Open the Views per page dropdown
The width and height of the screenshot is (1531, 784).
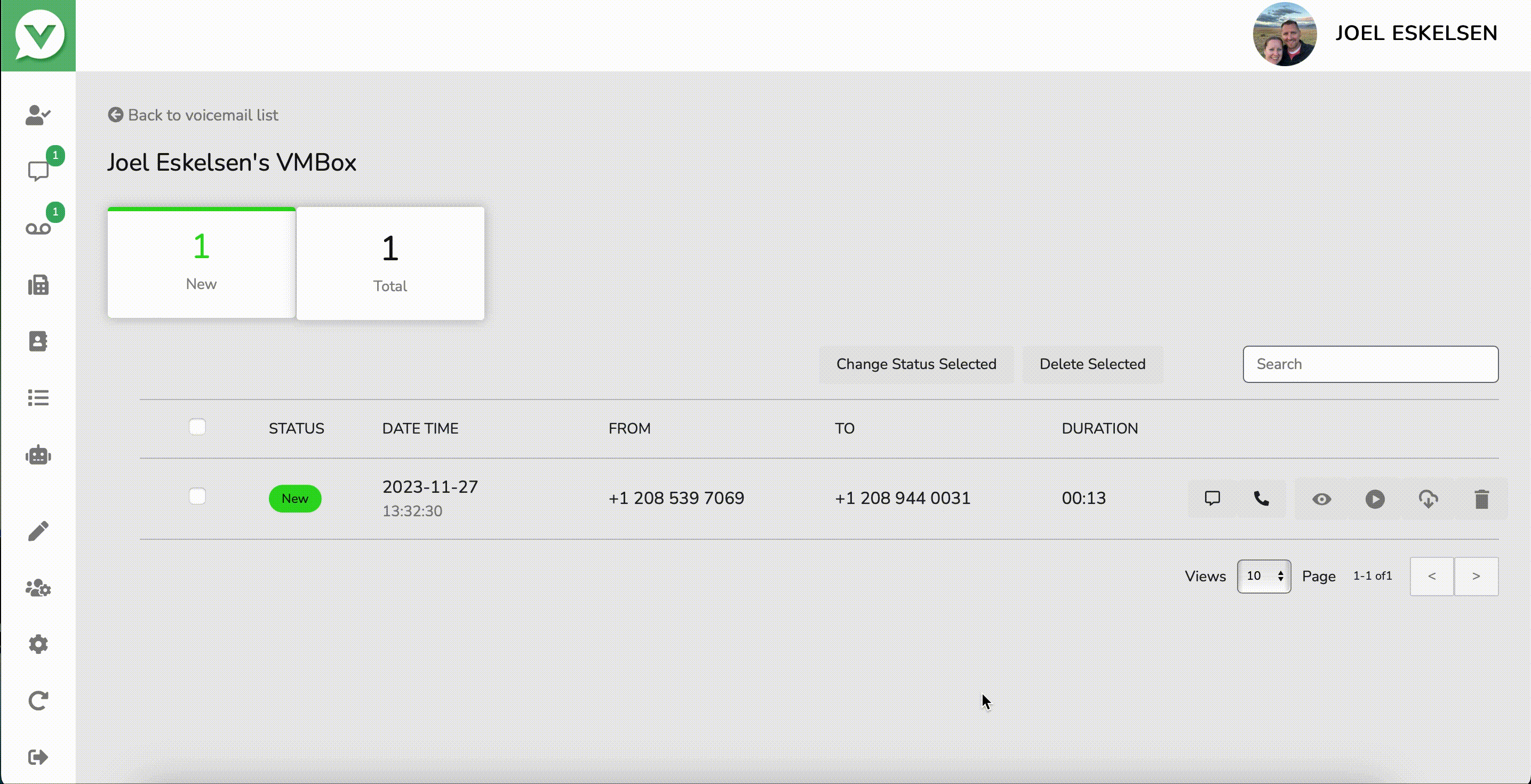tap(1264, 576)
